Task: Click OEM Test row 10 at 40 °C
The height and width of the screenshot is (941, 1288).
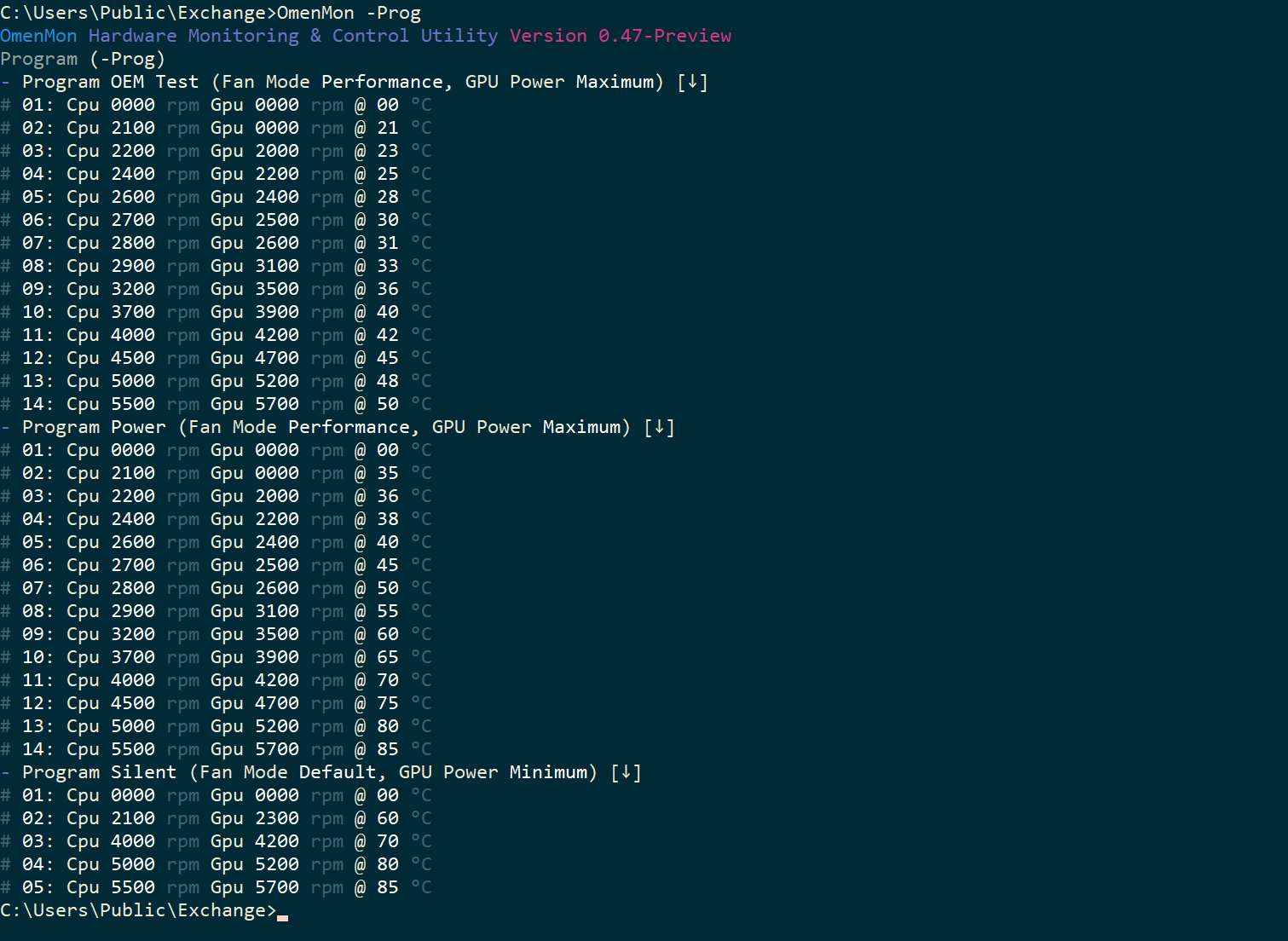Action: pos(216,312)
